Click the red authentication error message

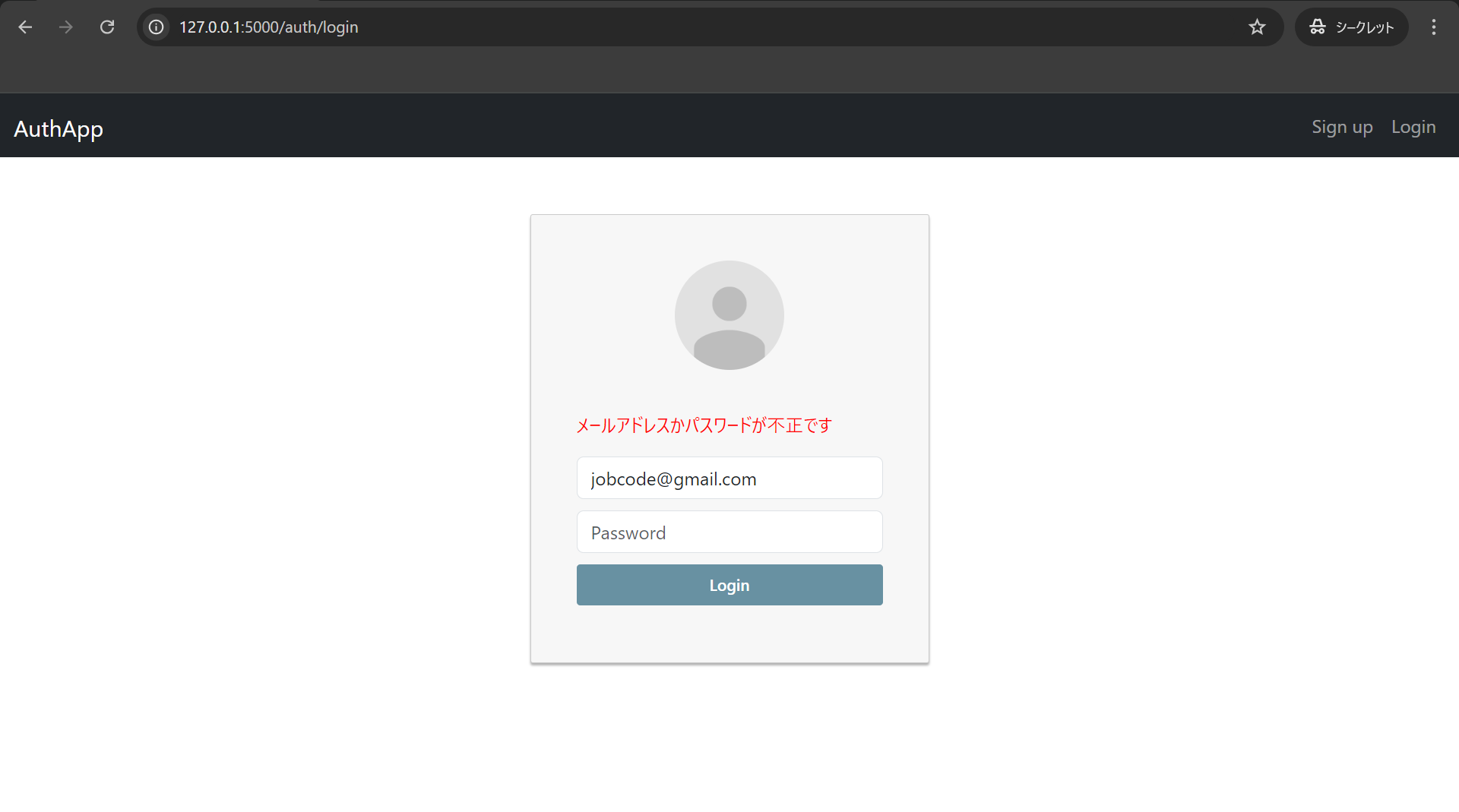(703, 425)
